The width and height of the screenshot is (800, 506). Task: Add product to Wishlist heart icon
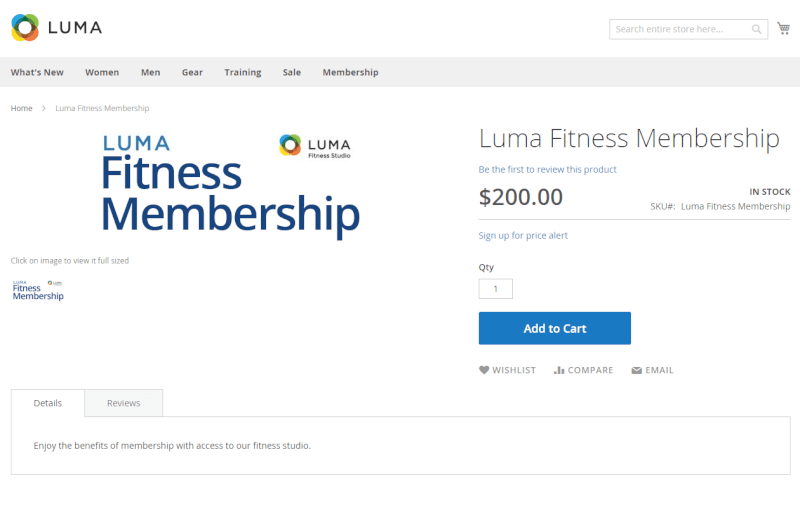coord(484,370)
